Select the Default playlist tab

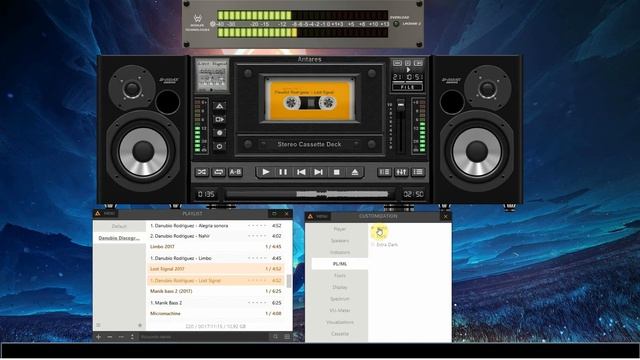click(119, 226)
